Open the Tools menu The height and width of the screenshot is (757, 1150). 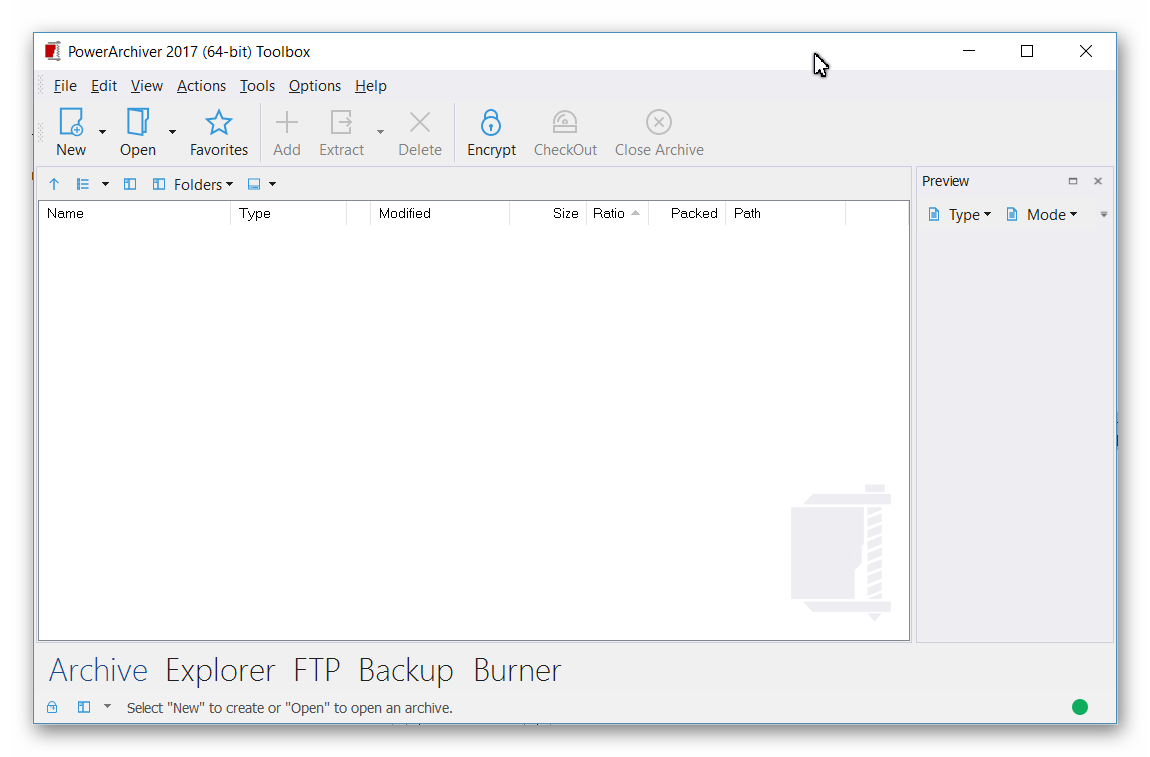[257, 86]
